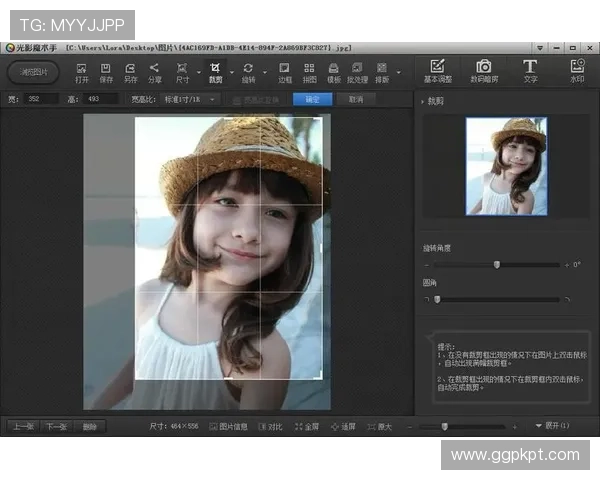The height and width of the screenshot is (480, 600).
Task: Confirm the crop with 确定 button
Action: pyautogui.click(x=312, y=100)
